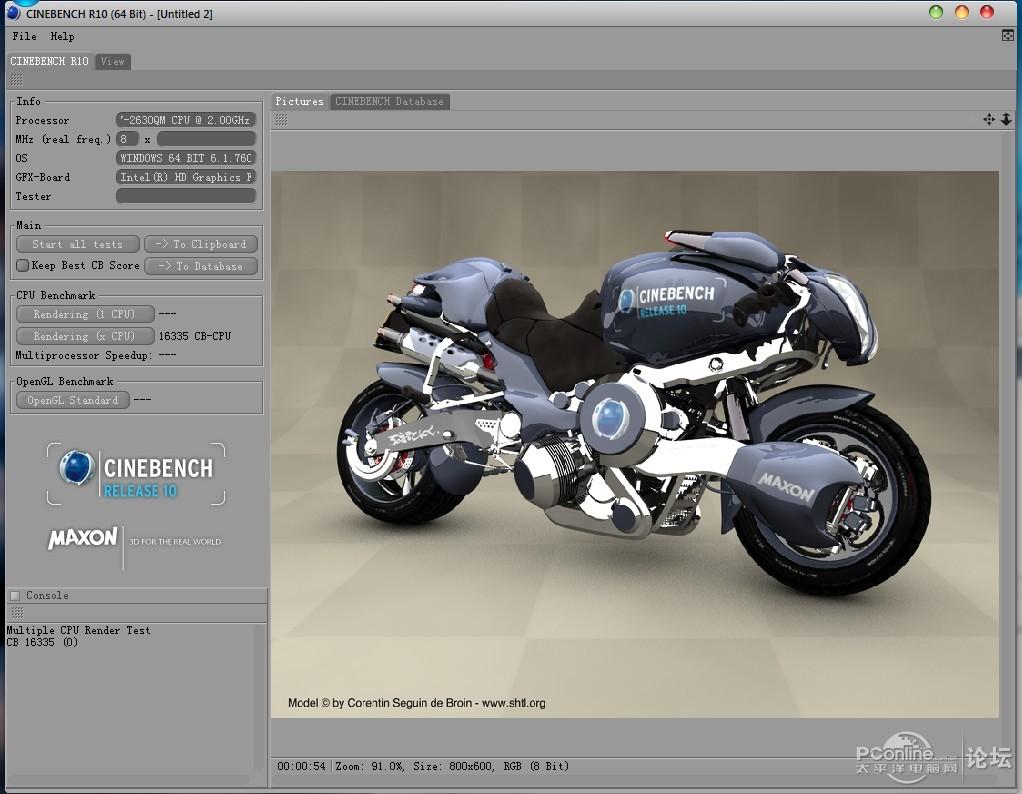1022x794 pixels.
Task: Click the rendered motorcycle picture
Action: pos(635,444)
